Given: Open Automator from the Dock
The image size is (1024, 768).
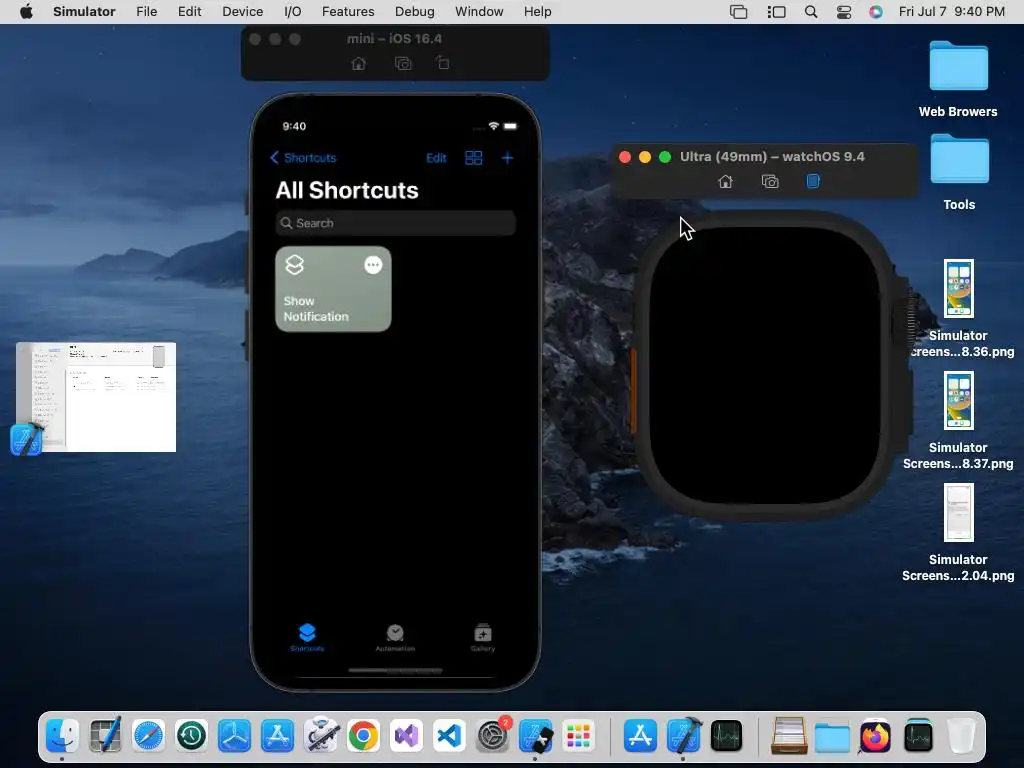Looking at the screenshot, I should pos(321,736).
